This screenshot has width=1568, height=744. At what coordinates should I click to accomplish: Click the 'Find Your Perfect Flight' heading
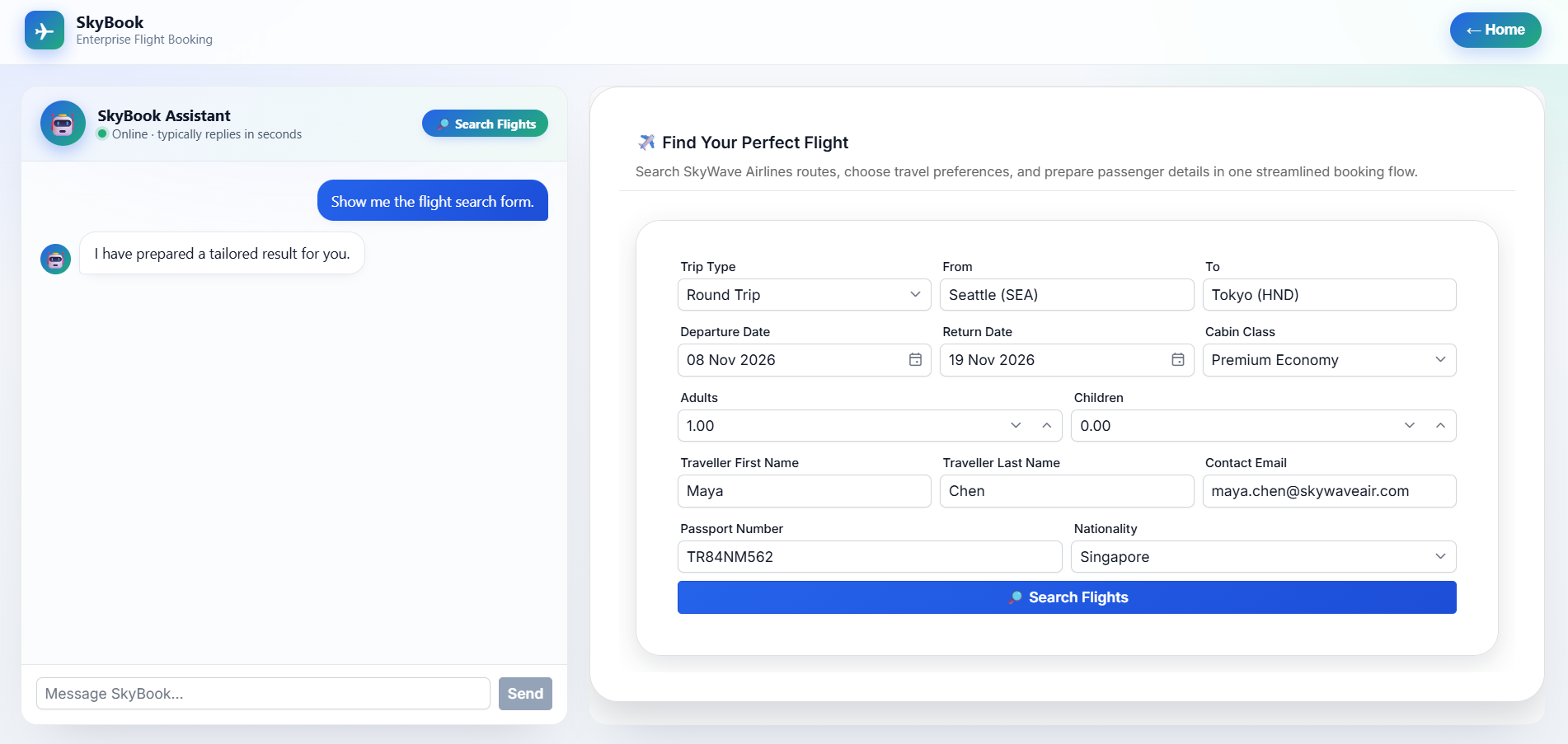pyautogui.click(x=755, y=143)
